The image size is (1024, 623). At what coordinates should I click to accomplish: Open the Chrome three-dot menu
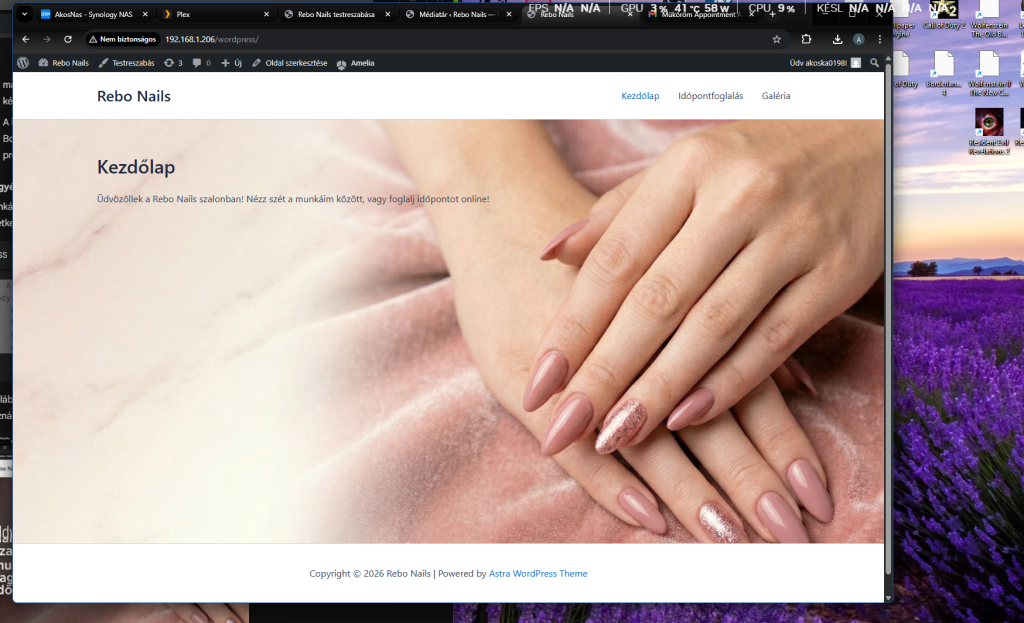pyautogui.click(x=880, y=39)
